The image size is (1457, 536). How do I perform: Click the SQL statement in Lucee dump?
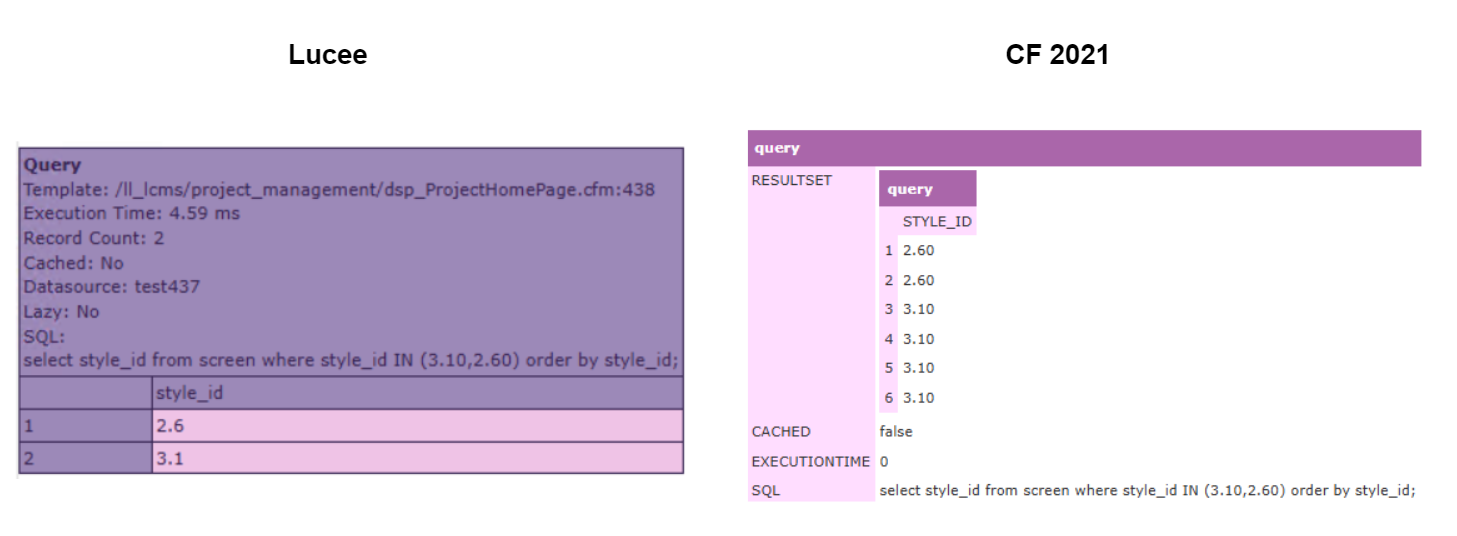pos(350,360)
